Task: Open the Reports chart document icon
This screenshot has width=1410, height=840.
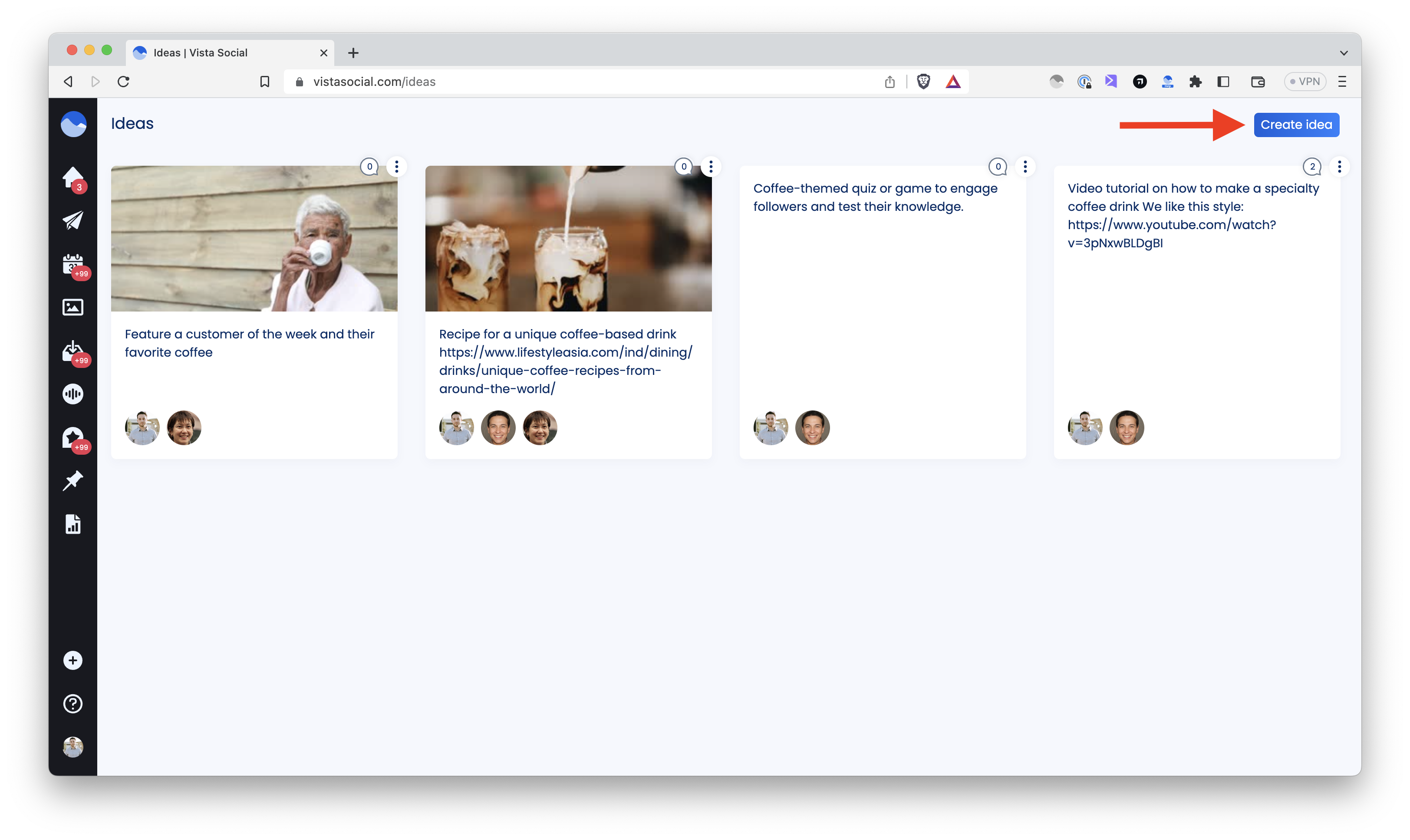Action: (73, 524)
